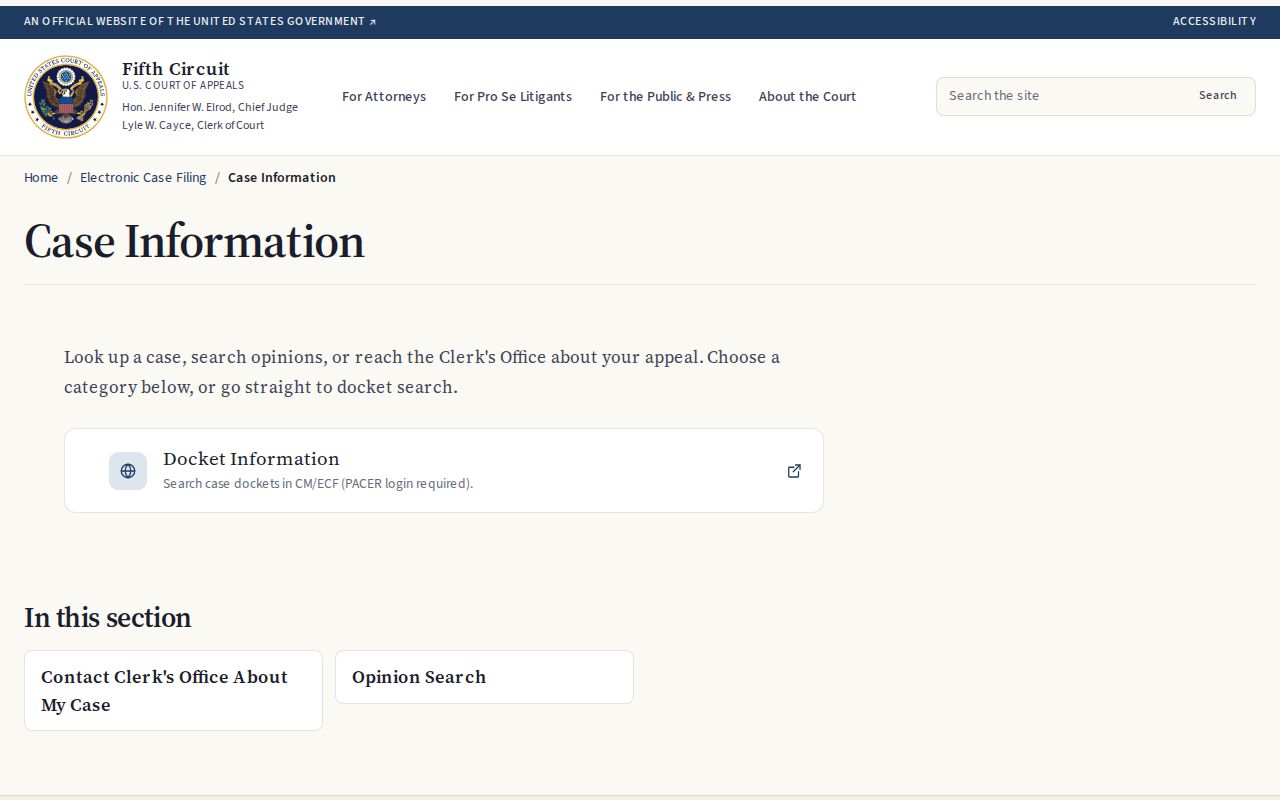This screenshot has height=800, width=1280.
Task: Click the U.S. Court of Appeals subtitle
Action: (183, 86)
